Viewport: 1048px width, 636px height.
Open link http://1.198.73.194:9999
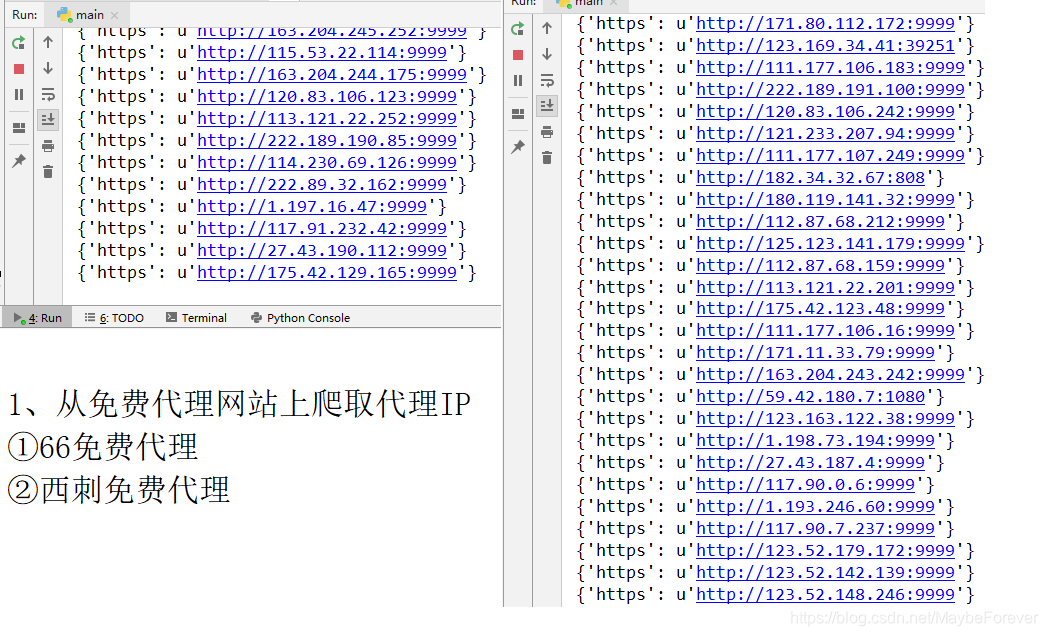(x=815, y=440)
